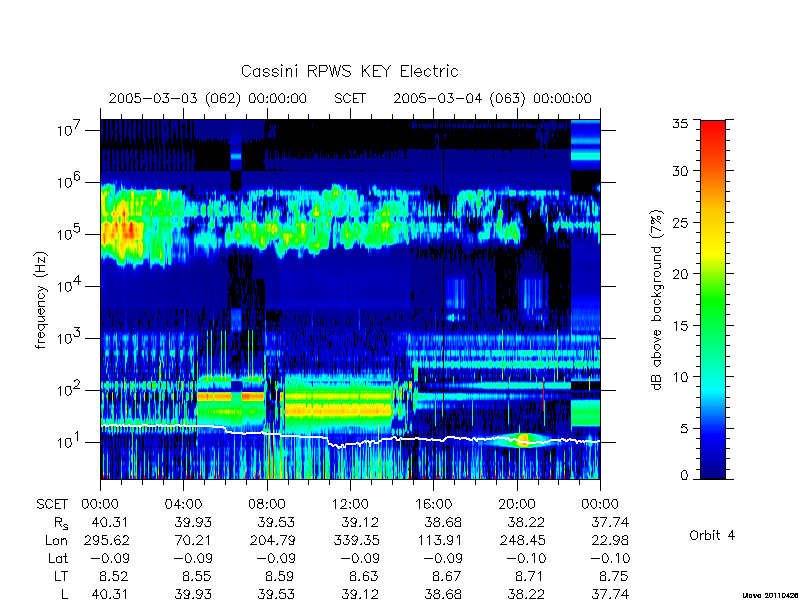Click the value 37.74 in the L row
800x600 pixels.
click(x=610, y=594)
